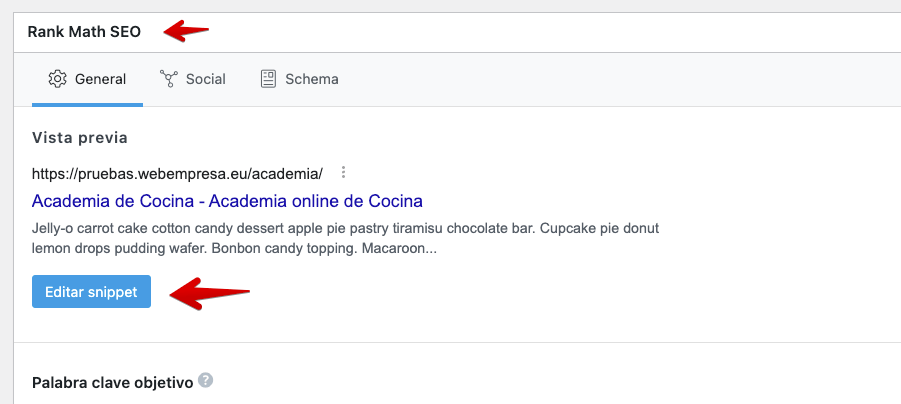Click help icon next to Palabra clave objetivo

[x=206, y=380]
